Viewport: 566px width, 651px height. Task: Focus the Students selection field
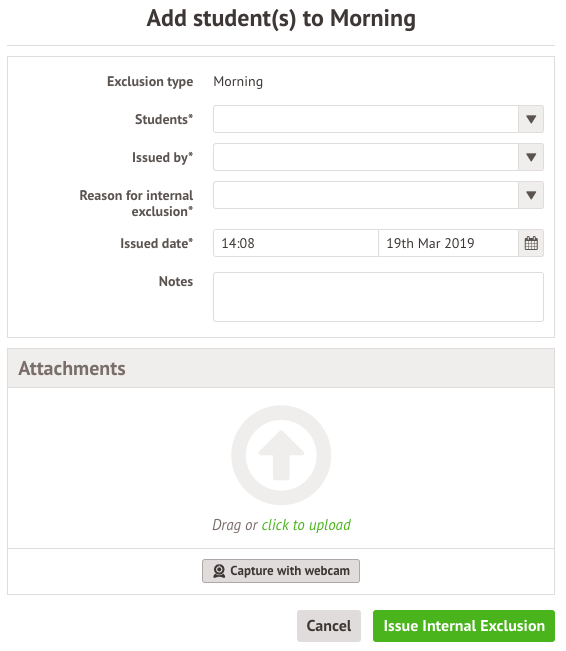click(366, 119)
